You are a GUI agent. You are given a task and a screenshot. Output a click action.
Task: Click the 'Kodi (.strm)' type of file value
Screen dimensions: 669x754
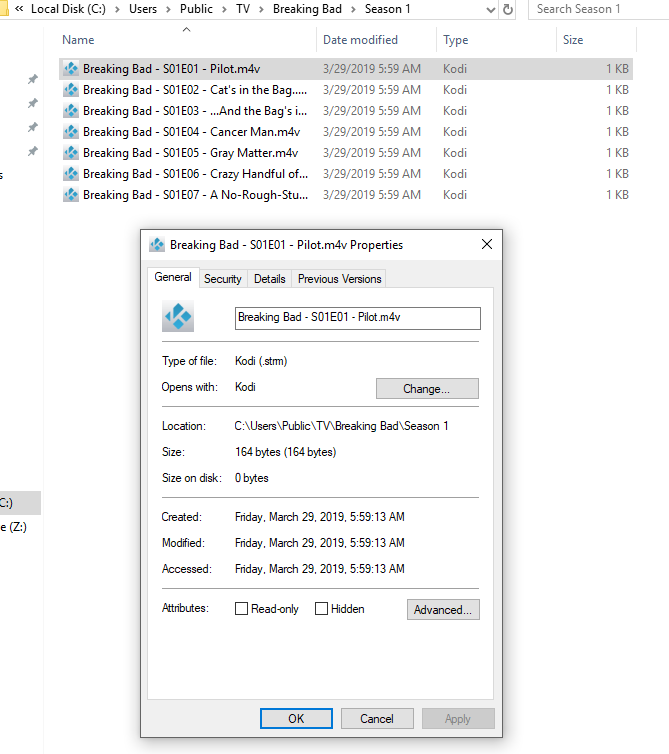pyautogui.click(x=261, y=361)
